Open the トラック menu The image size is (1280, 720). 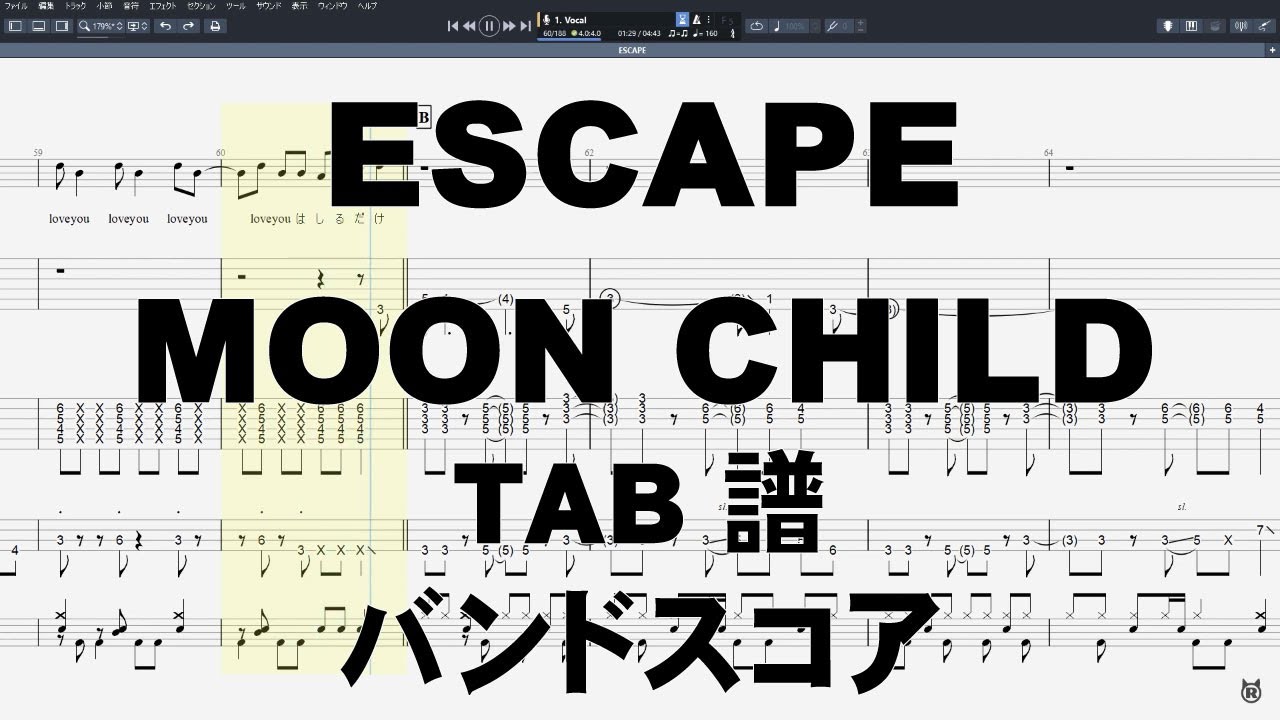coord(75,6)
